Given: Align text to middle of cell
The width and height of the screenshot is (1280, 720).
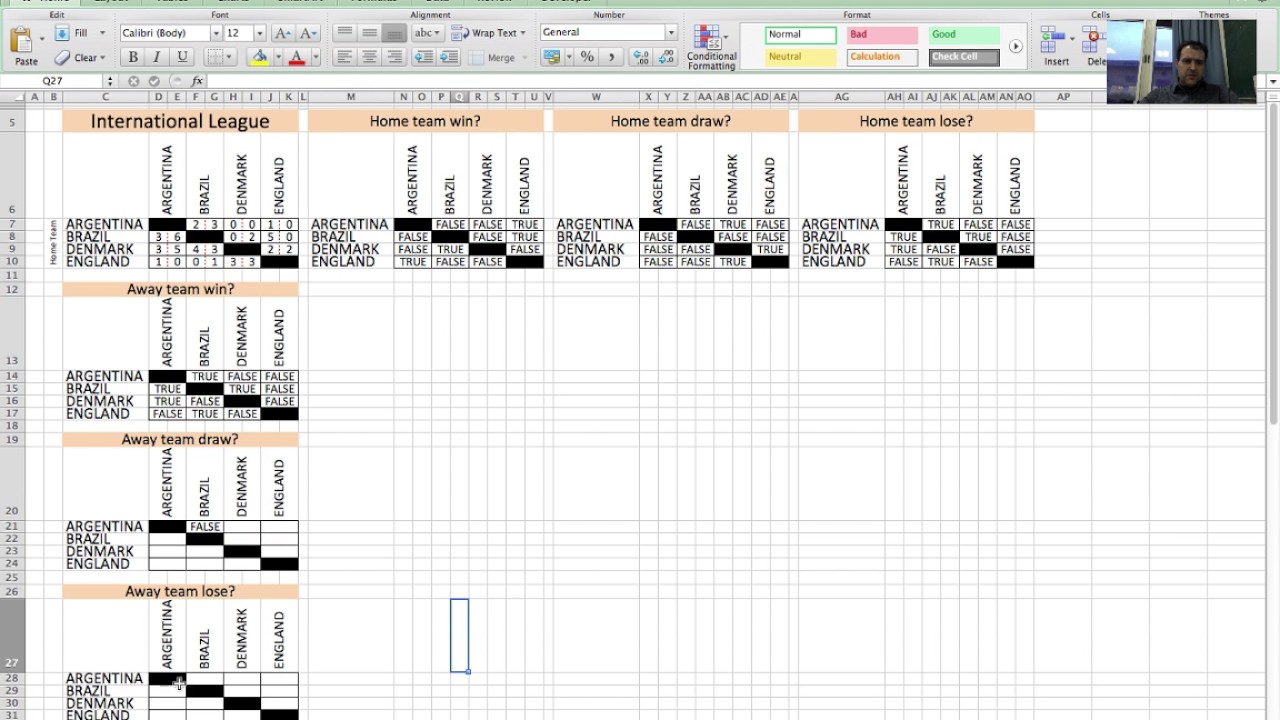Looking at the screenshot, I should pyautogui.click(x=370, y=33).
